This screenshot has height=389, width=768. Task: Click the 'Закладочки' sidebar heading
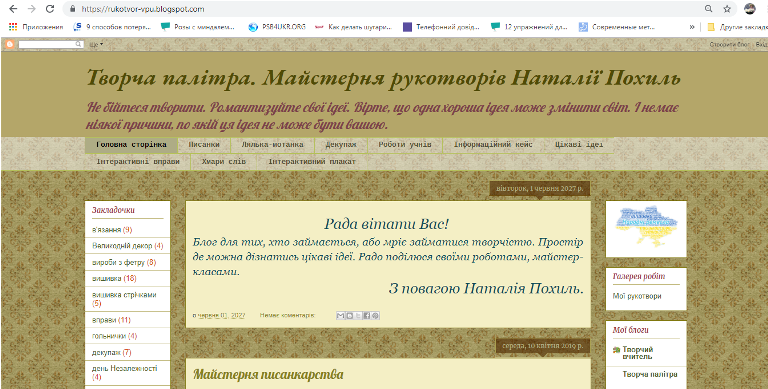pos(113,210)
